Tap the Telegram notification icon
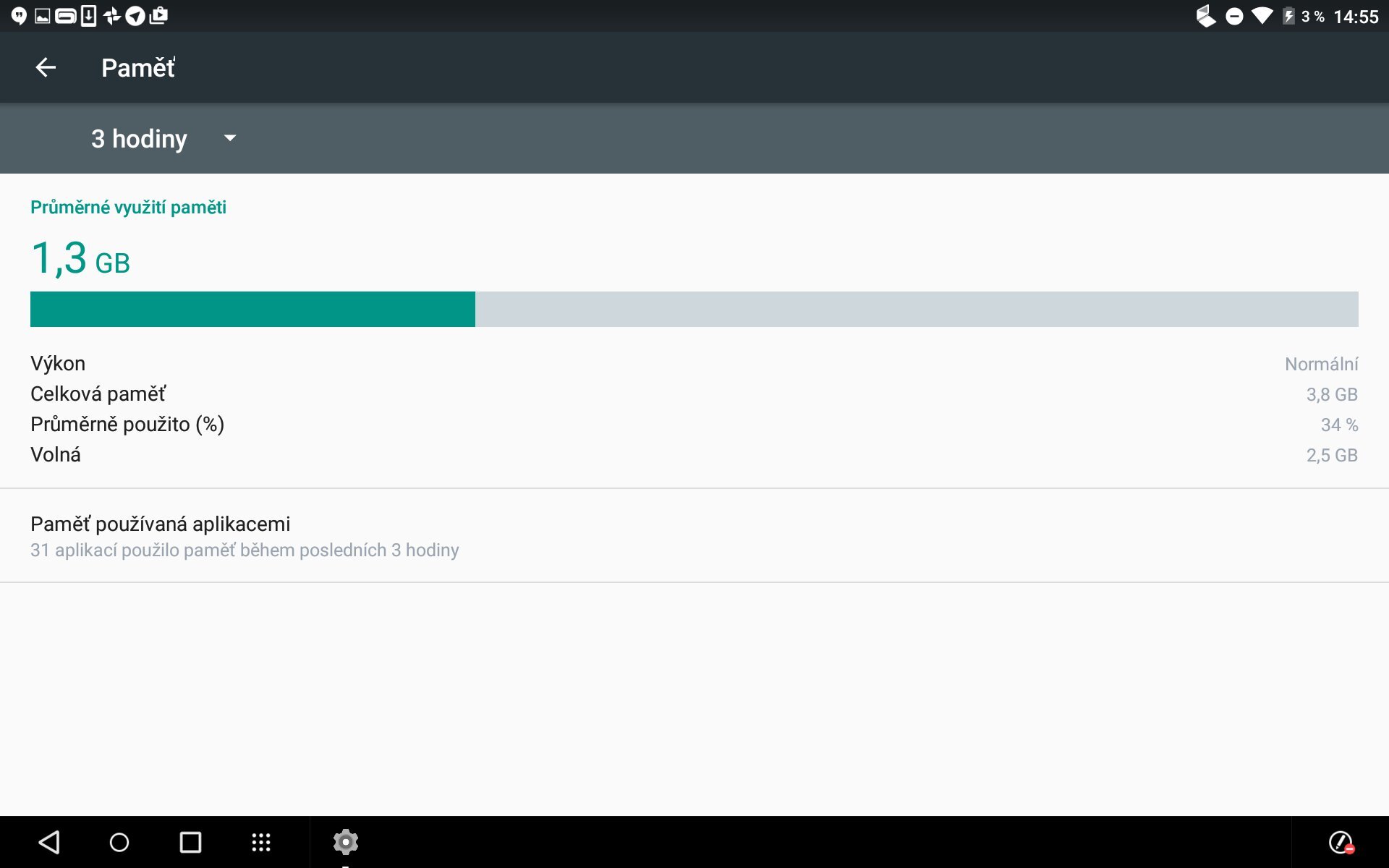This screenshot has height=868, width=1389. [x=135, y=16]
